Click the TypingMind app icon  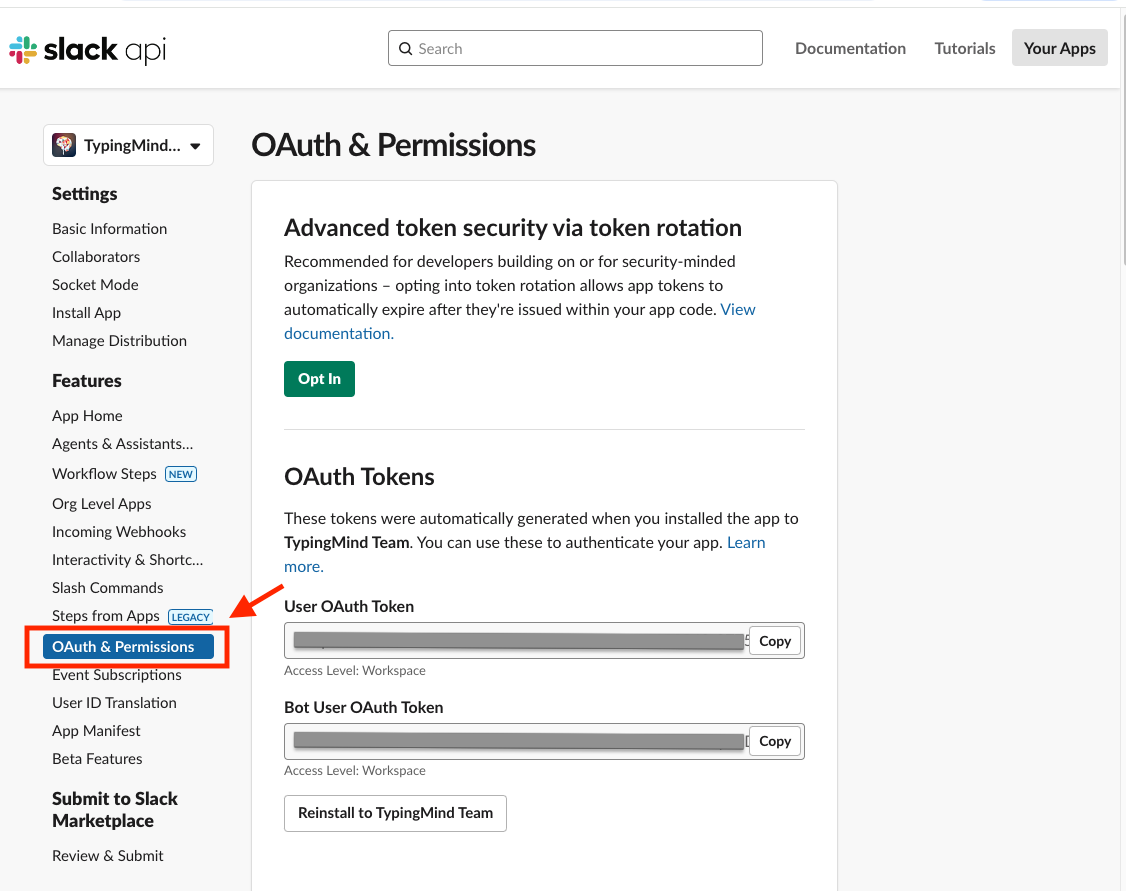[x=64, y=145]
